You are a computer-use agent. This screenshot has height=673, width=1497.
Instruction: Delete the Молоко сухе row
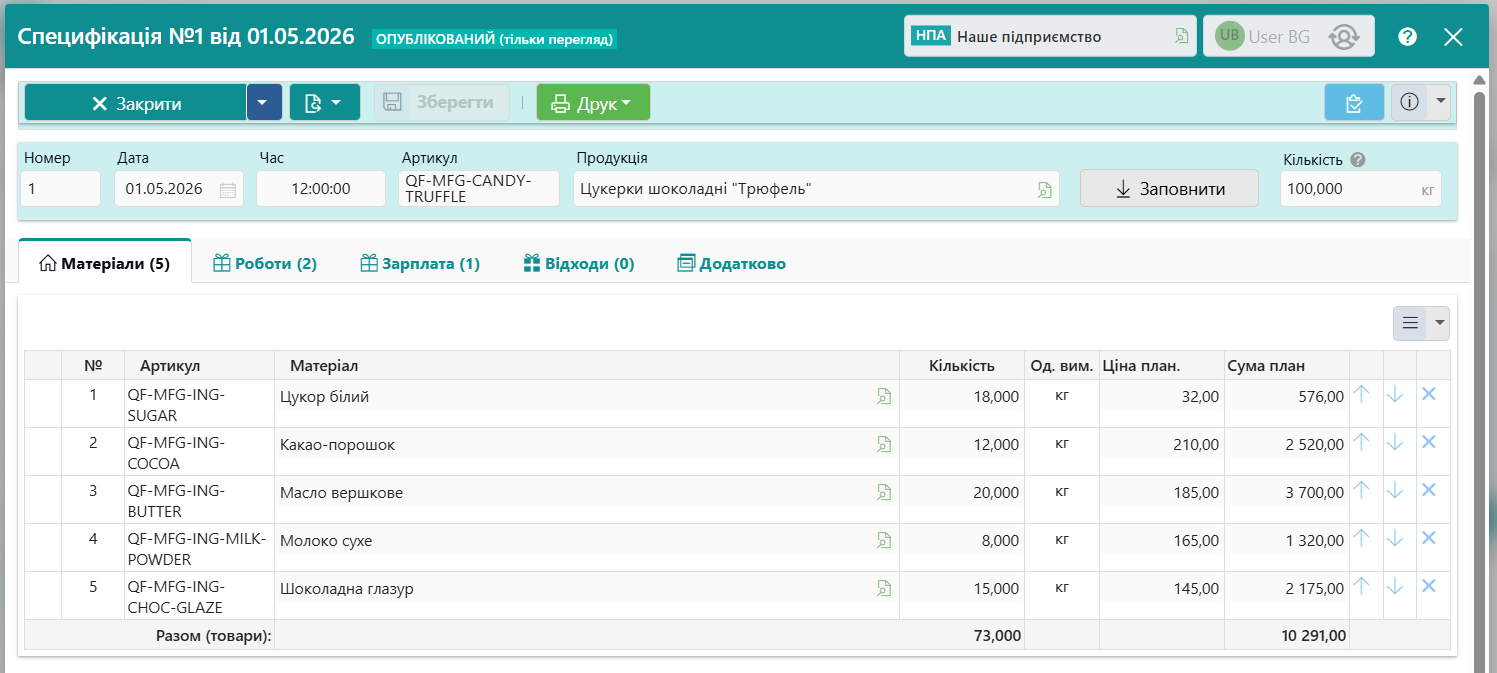1429,538
